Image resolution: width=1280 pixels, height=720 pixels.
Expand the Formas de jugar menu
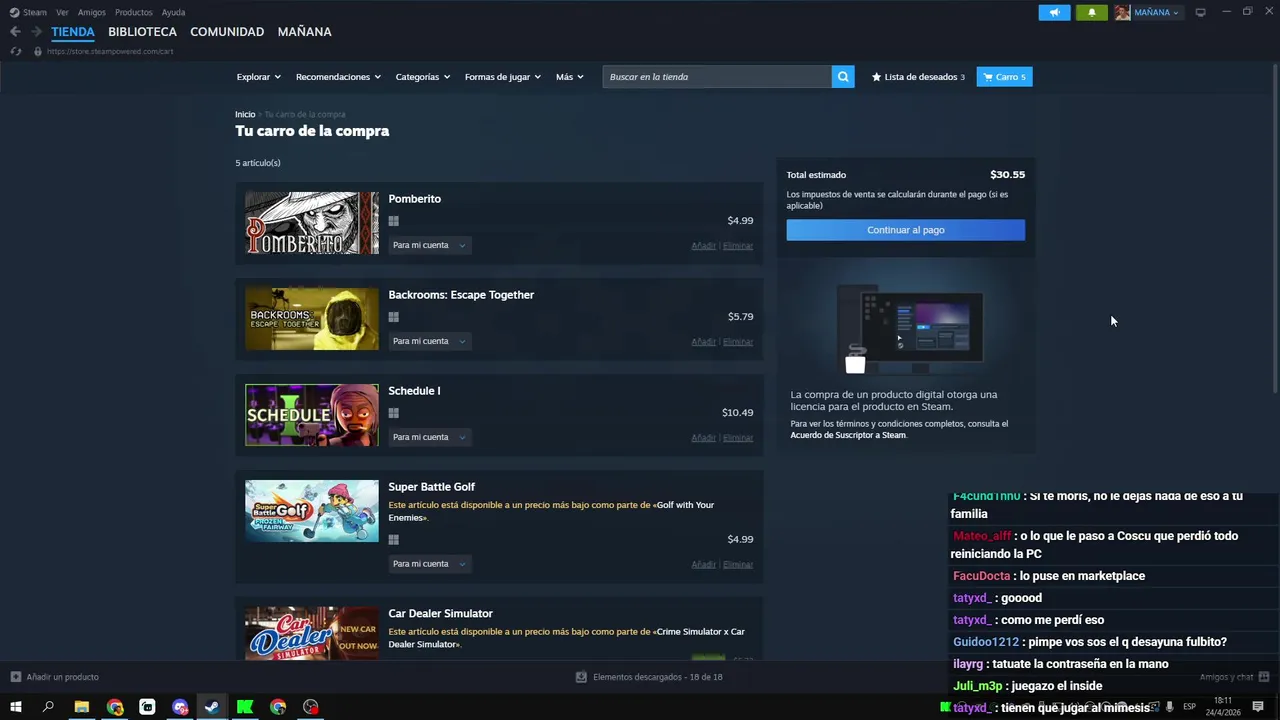(x=502, y=77)
